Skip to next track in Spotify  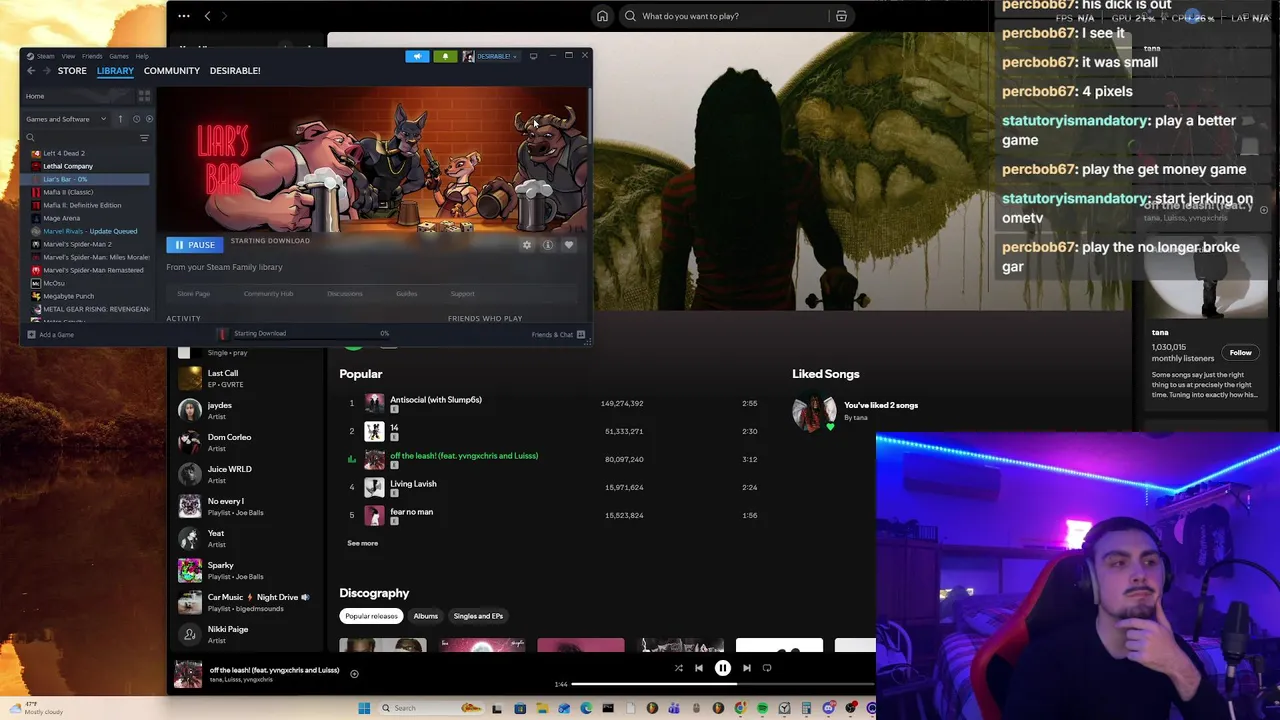point(747,668)
